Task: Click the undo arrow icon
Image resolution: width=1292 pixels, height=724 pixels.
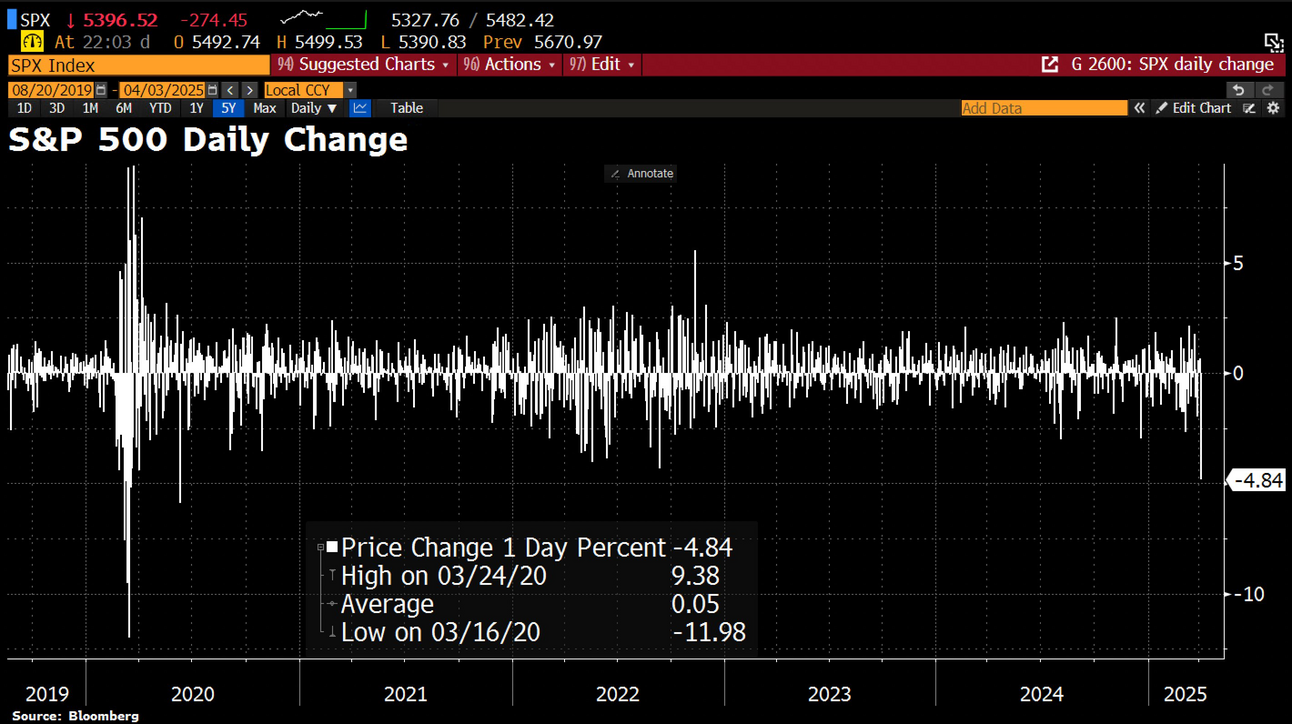Action: (1239, 90)
